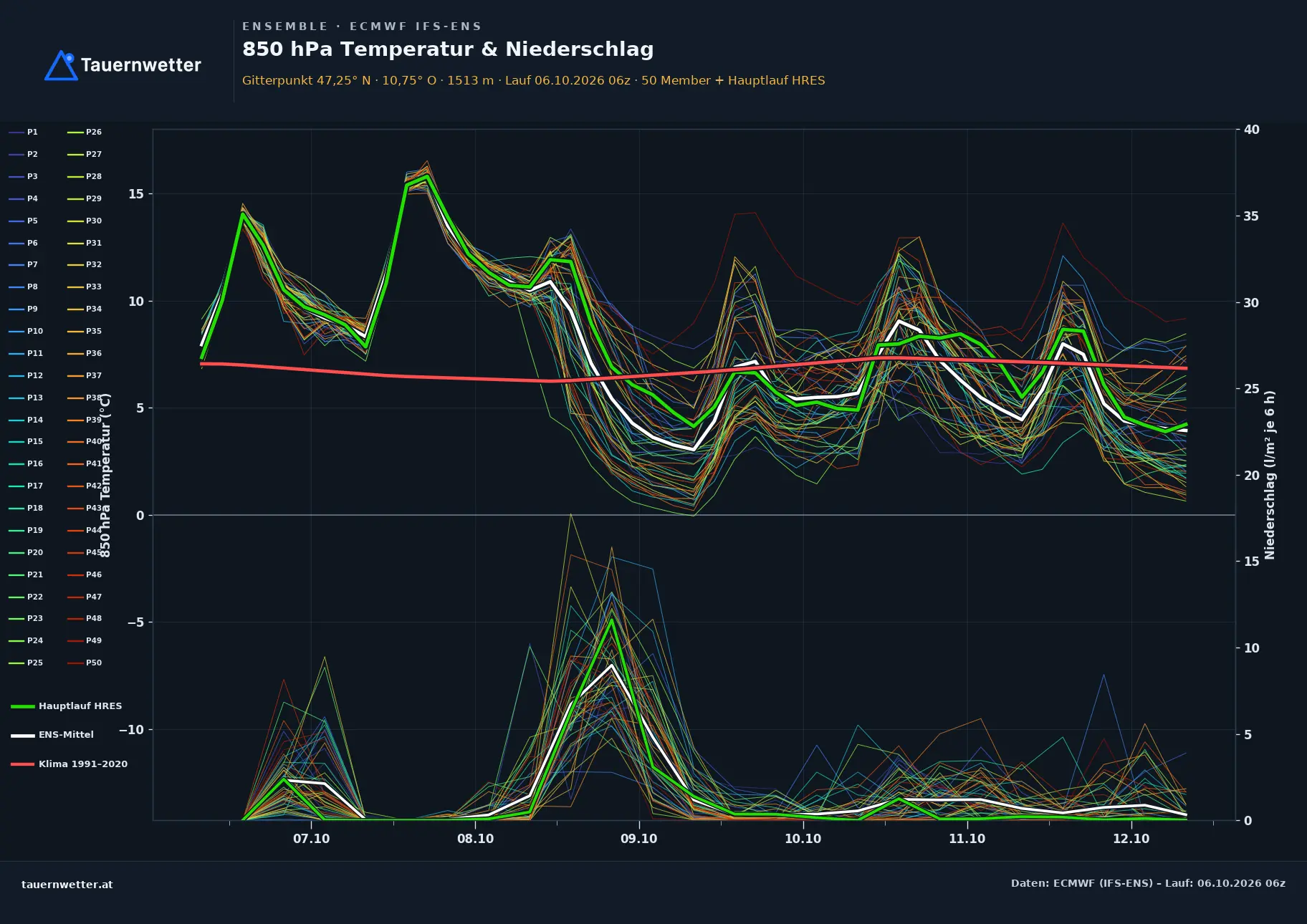Select legend entry P36
This screenshot has height=924, width=1307.
tap(85, 354)
